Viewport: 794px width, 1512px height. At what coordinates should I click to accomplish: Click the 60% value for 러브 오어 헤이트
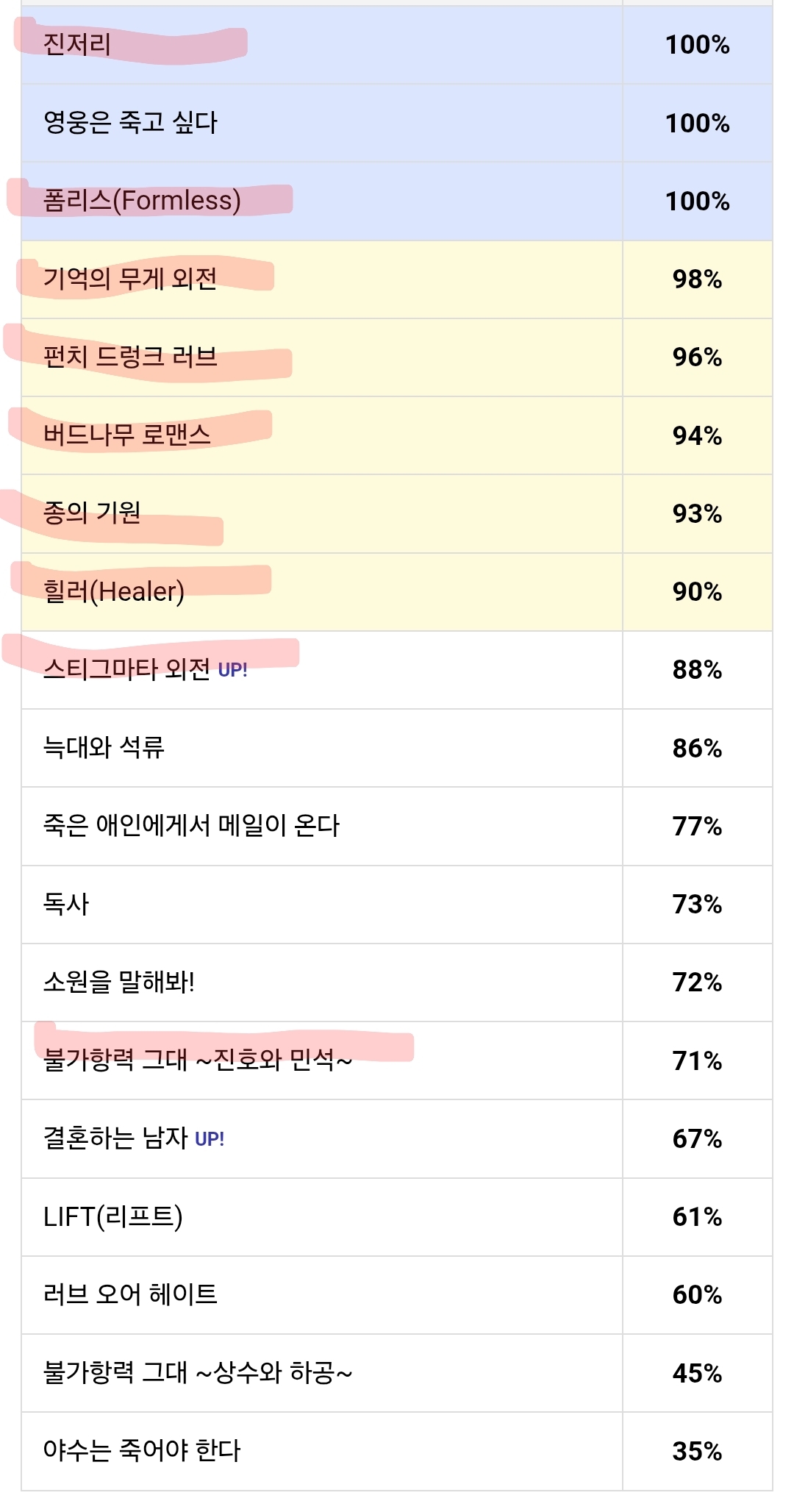coord(697,1295)
